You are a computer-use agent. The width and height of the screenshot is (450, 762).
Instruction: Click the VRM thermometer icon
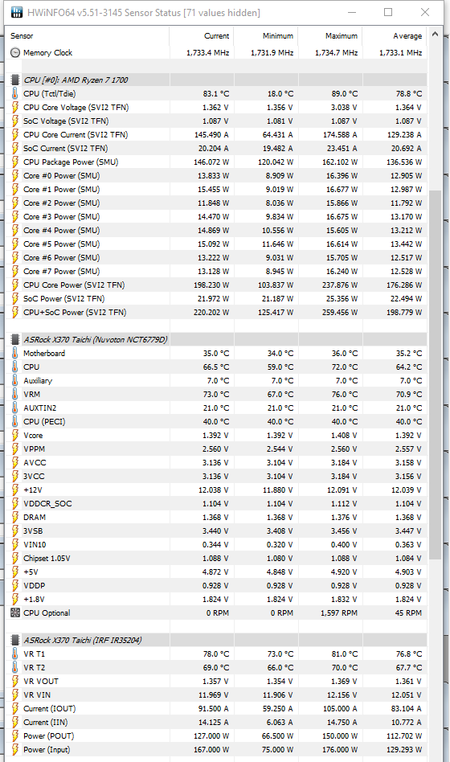(x=16, y=394)
